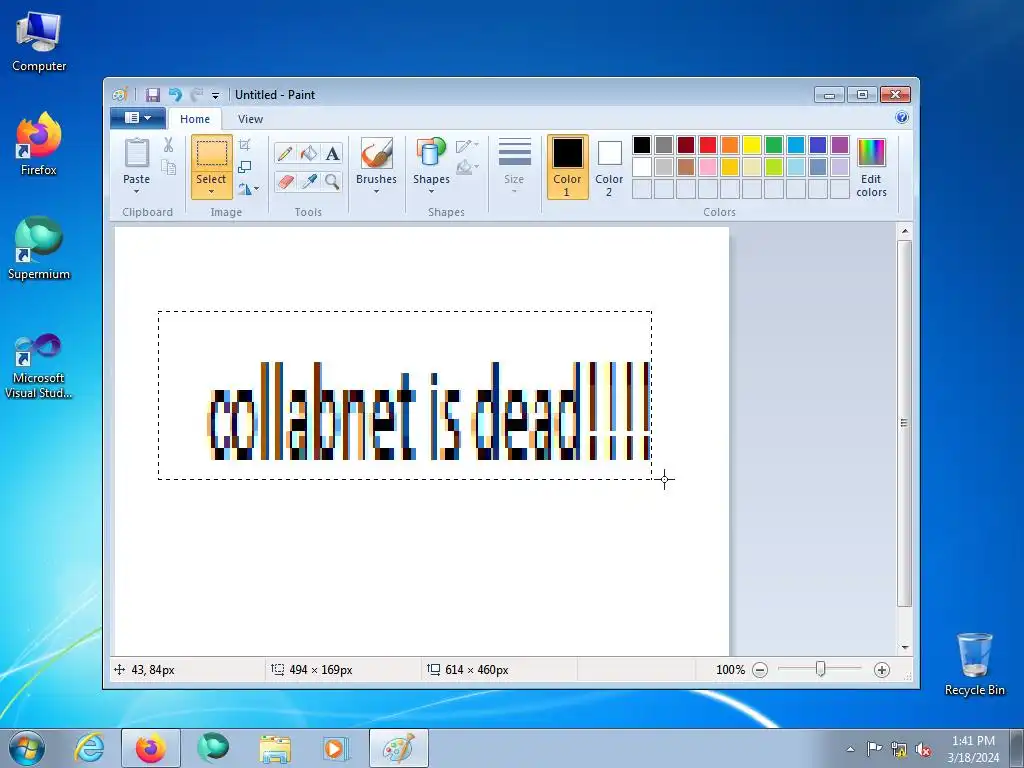Click the zoom slider handle
The image size is (1024, 768).
820,669
